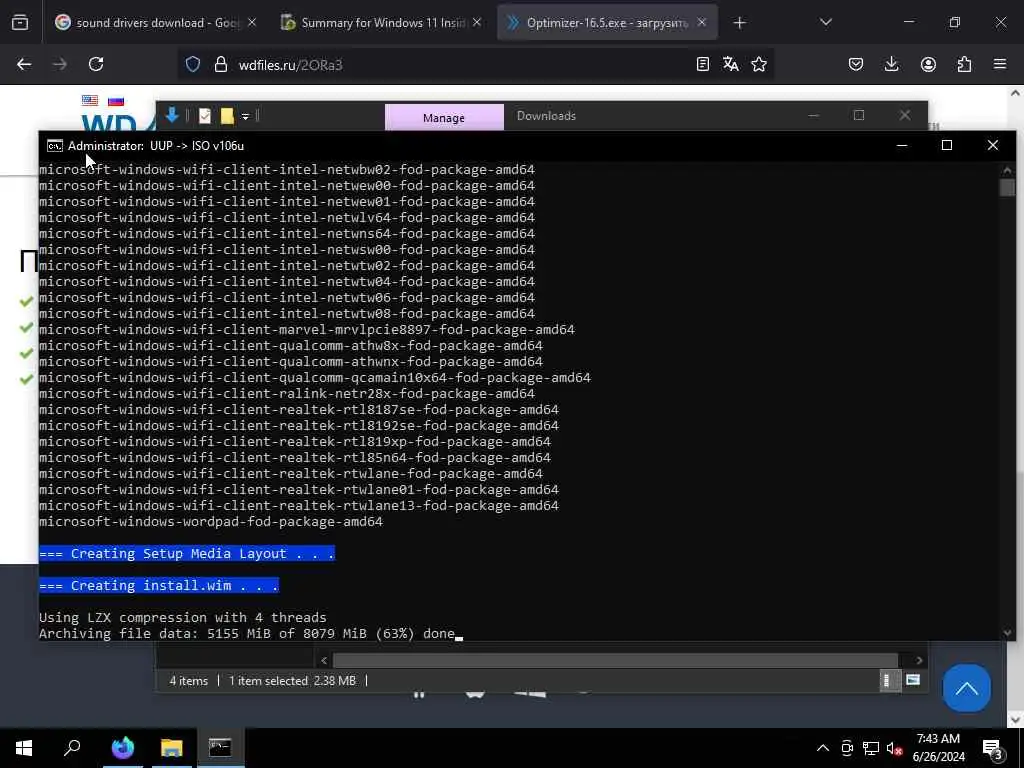
Task: Translate this page
Action: point(731,64)
